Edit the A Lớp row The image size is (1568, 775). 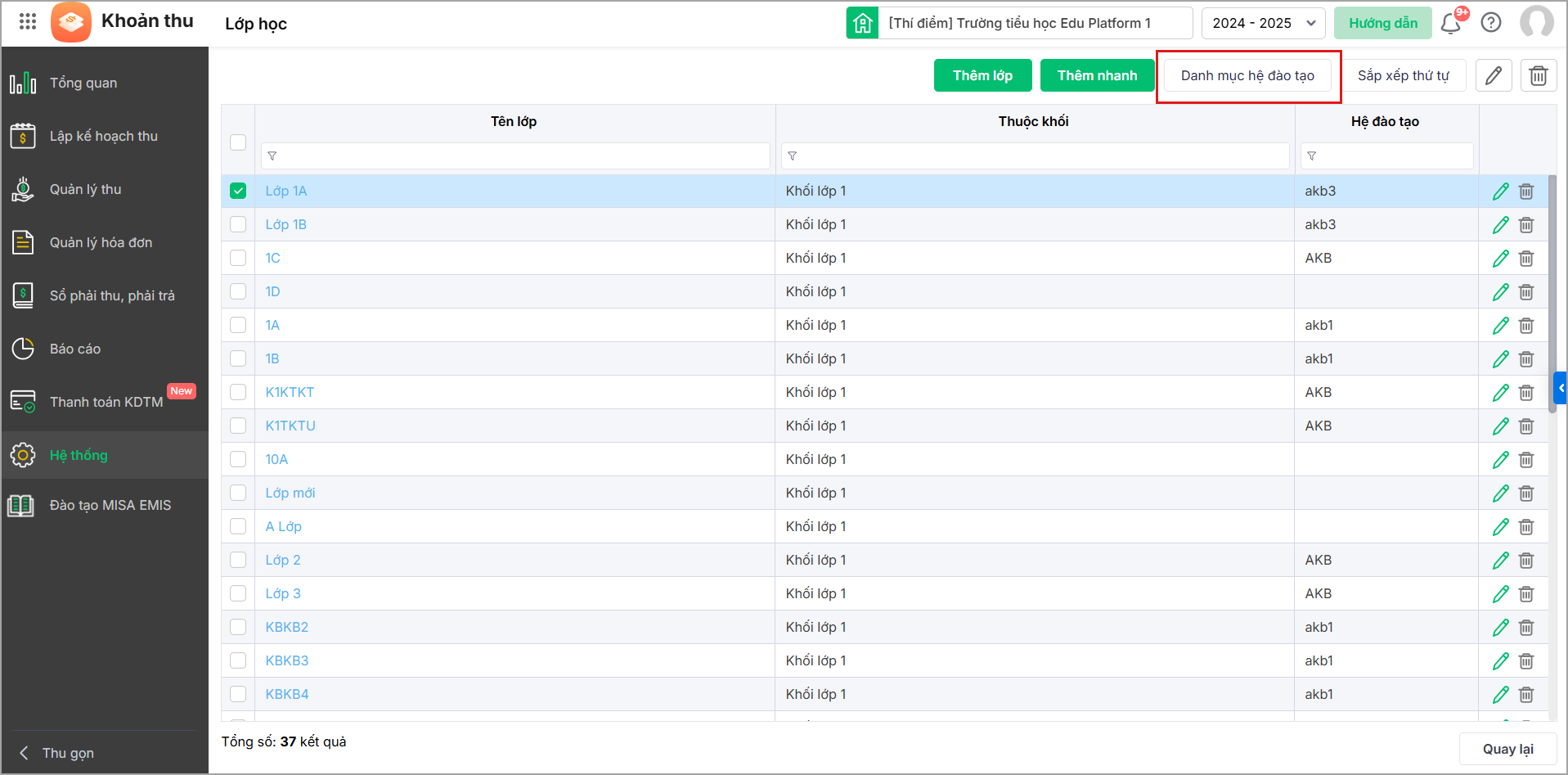(1501, 527)
